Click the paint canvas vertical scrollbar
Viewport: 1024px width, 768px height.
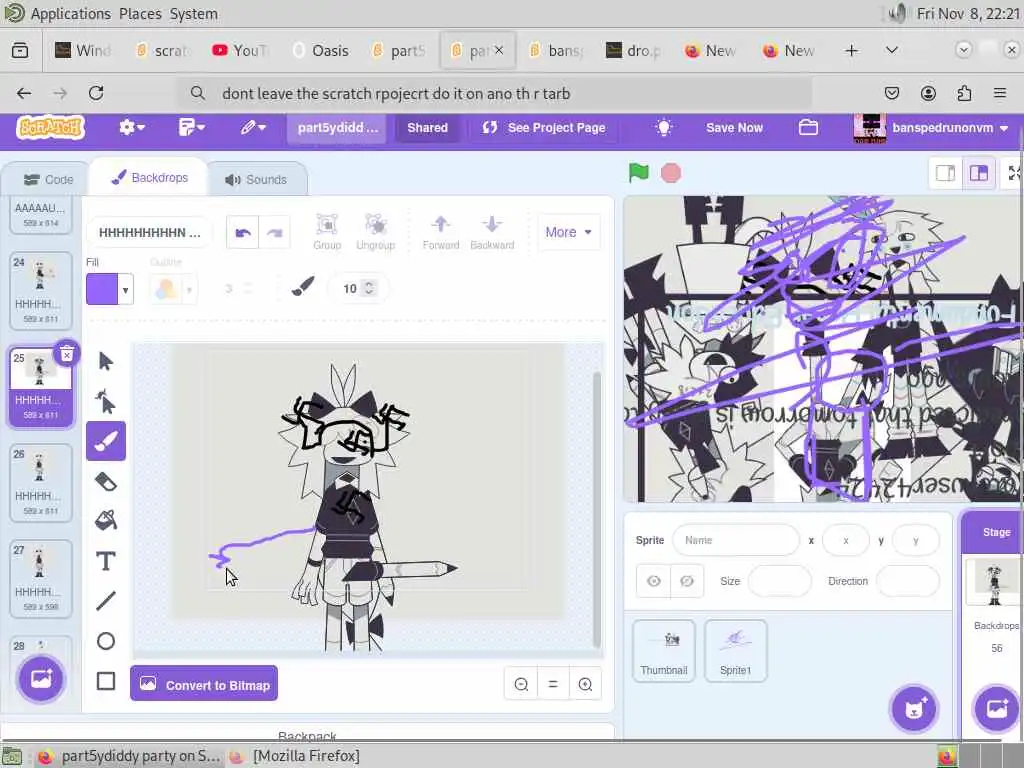tap(596, 509)
